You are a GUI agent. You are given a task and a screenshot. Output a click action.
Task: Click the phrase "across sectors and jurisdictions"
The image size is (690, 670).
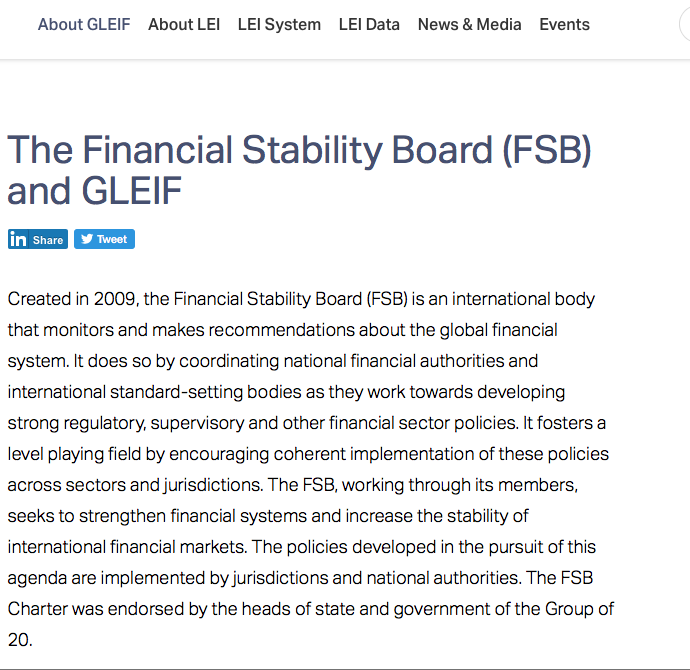coord(123,485)
